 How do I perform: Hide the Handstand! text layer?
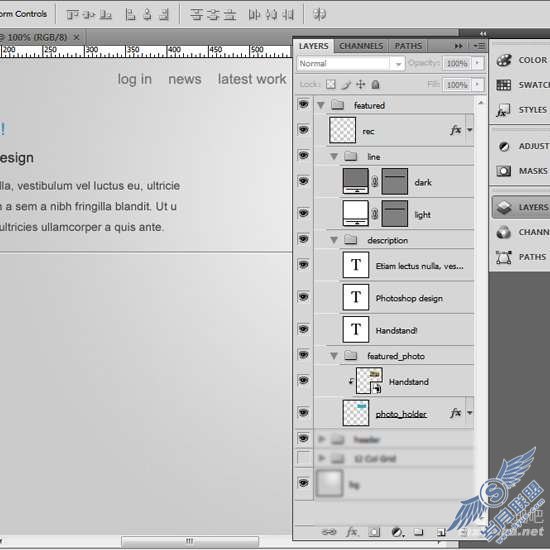[303, 329]
